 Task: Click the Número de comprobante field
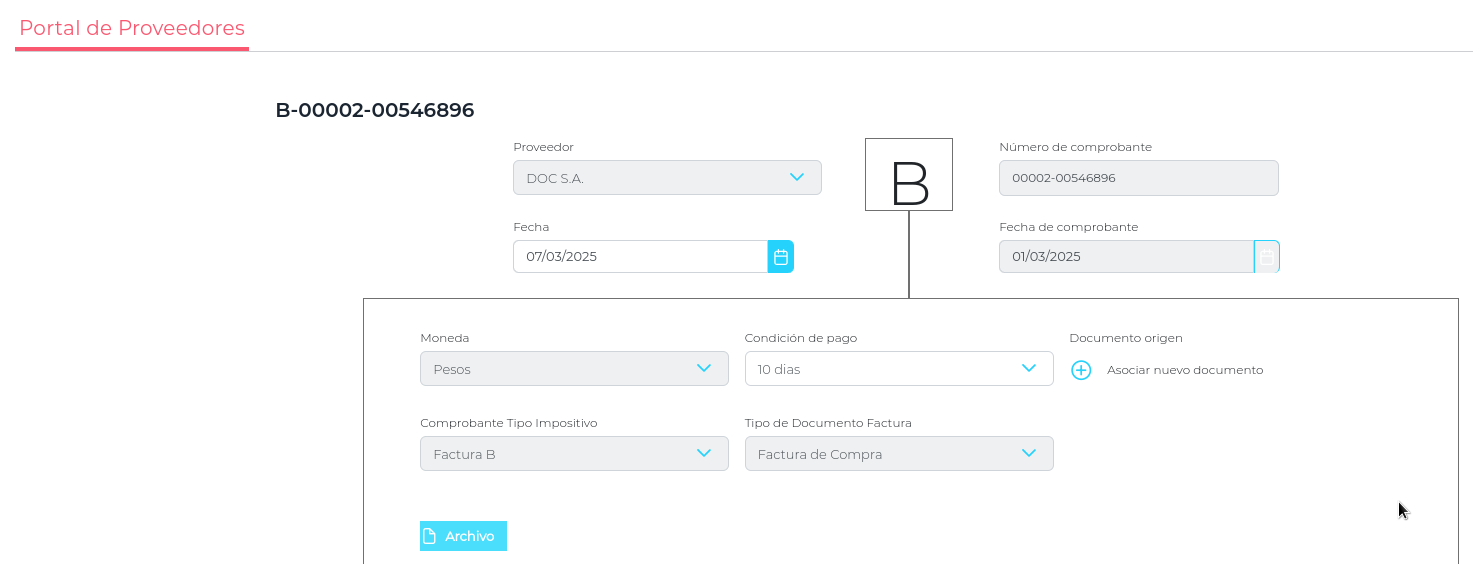[x=1138, y=178]
